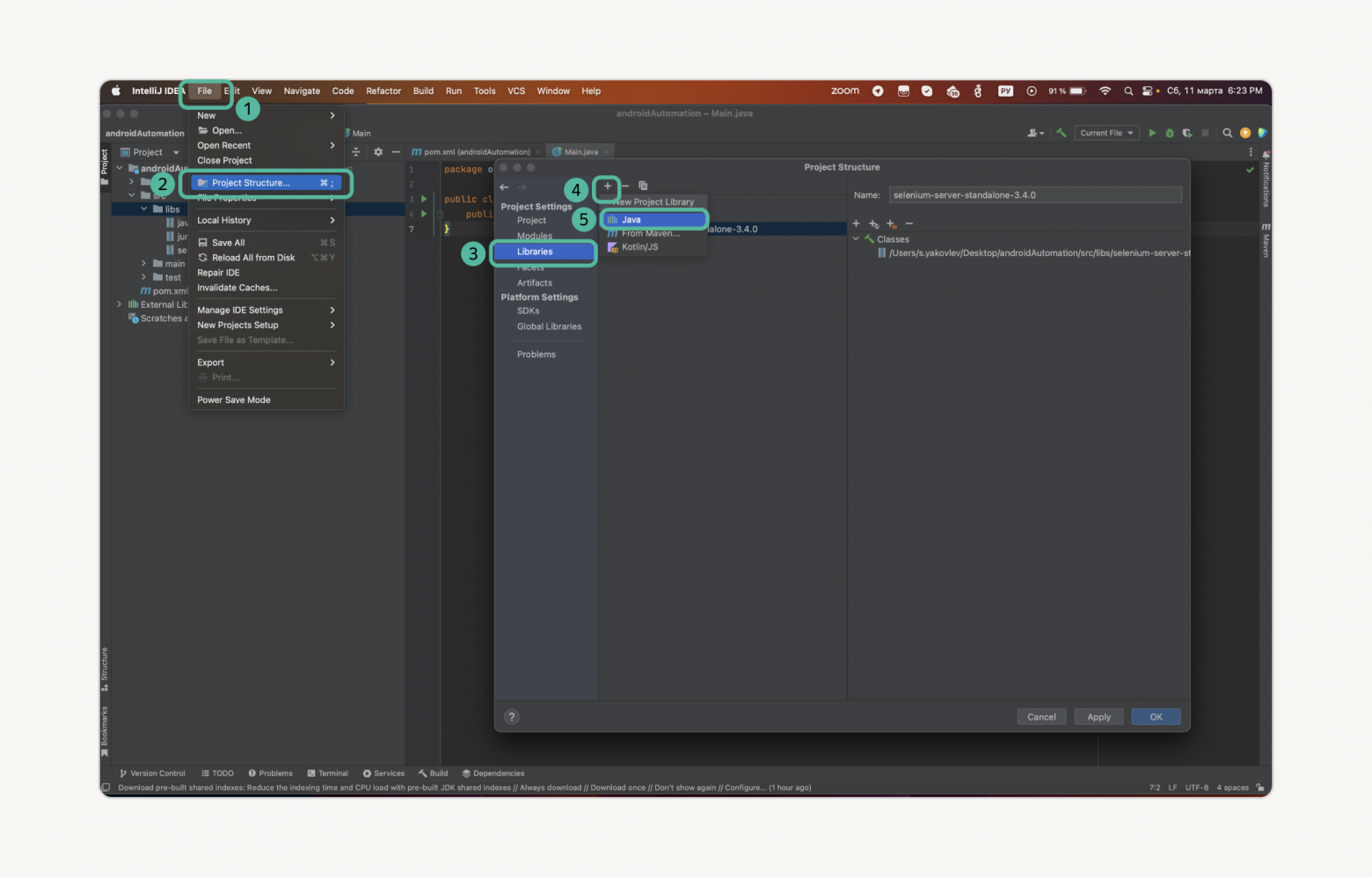Click the 4 spaces indent indicator
The width and height of the screenshot is (1372, 878).
tap(1232, 787)
